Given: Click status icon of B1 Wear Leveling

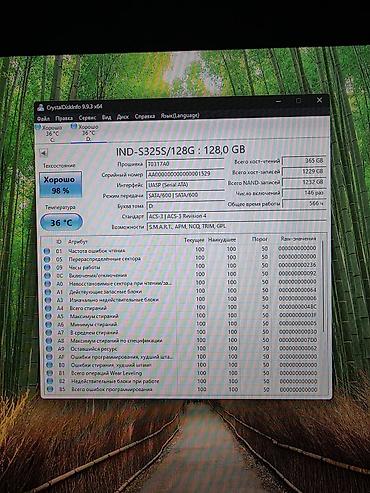Looking at the screenshot, I should pyautogui.click(x=50, y=373).
